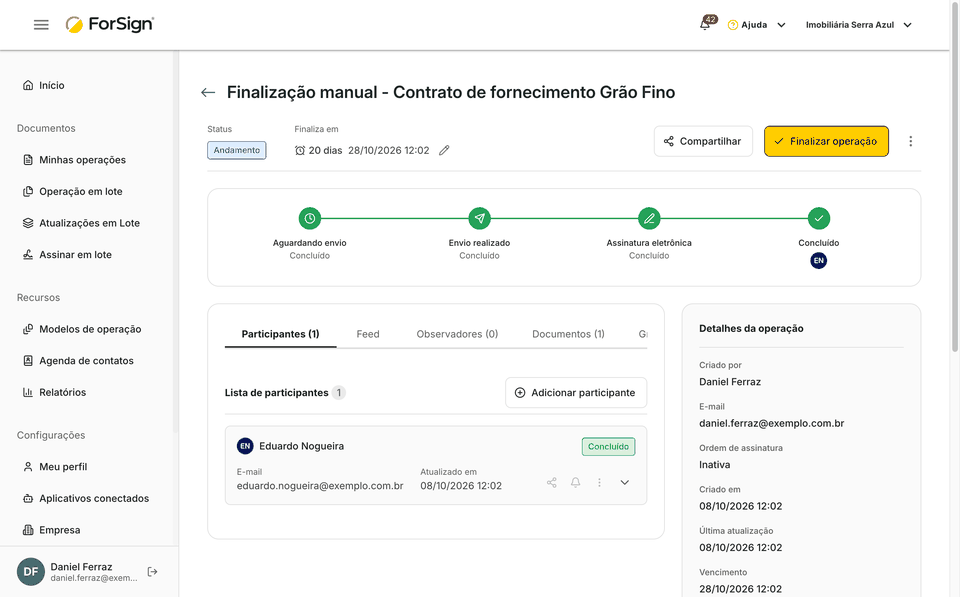This screenshot has width=960, height=597.
Task: Switch to Observadores (0) tab
Action: [457, 334]
